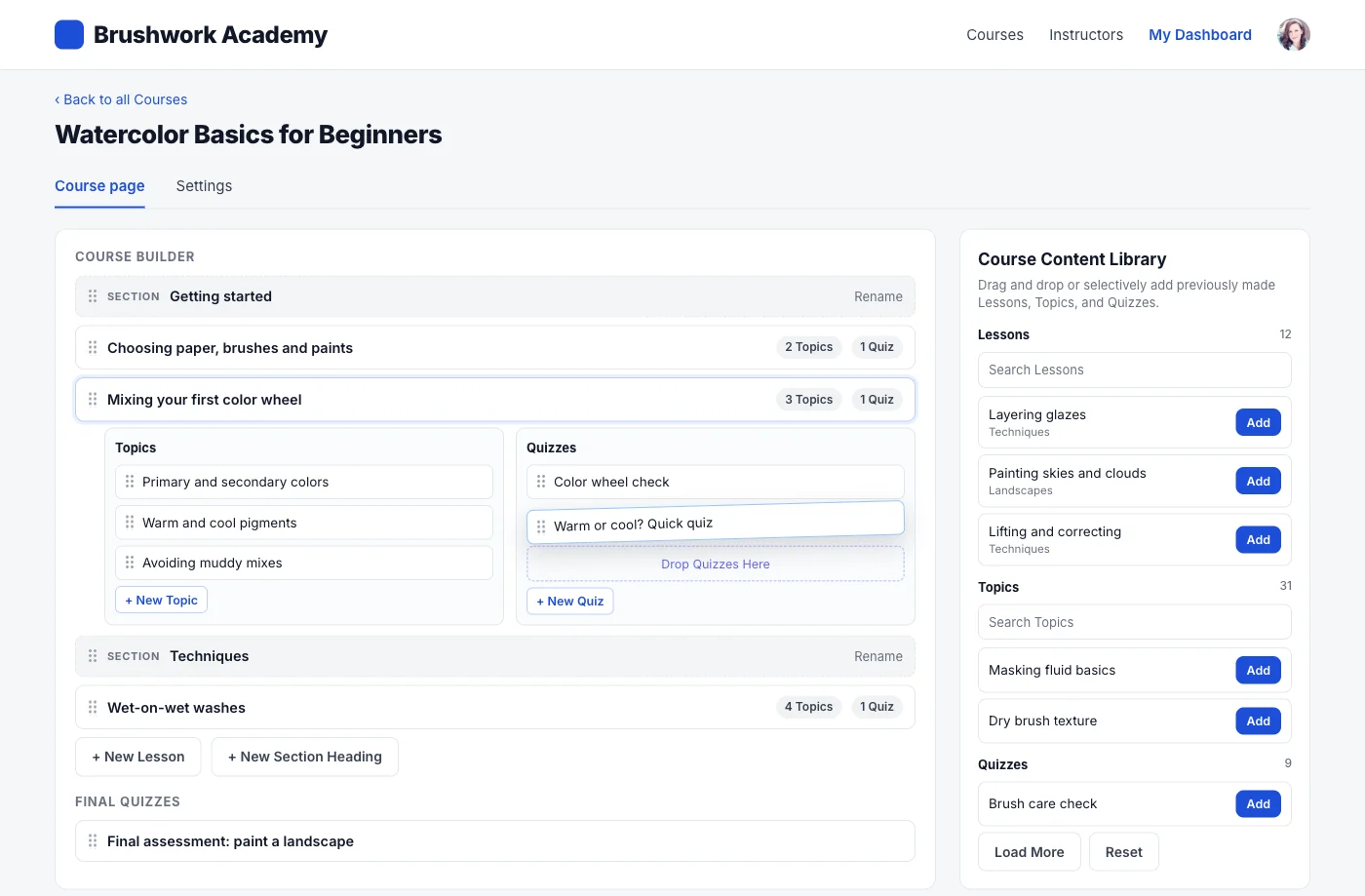Click drag handle for Mixing your first color wheel

pyautogui.click(x=93, y=400)
